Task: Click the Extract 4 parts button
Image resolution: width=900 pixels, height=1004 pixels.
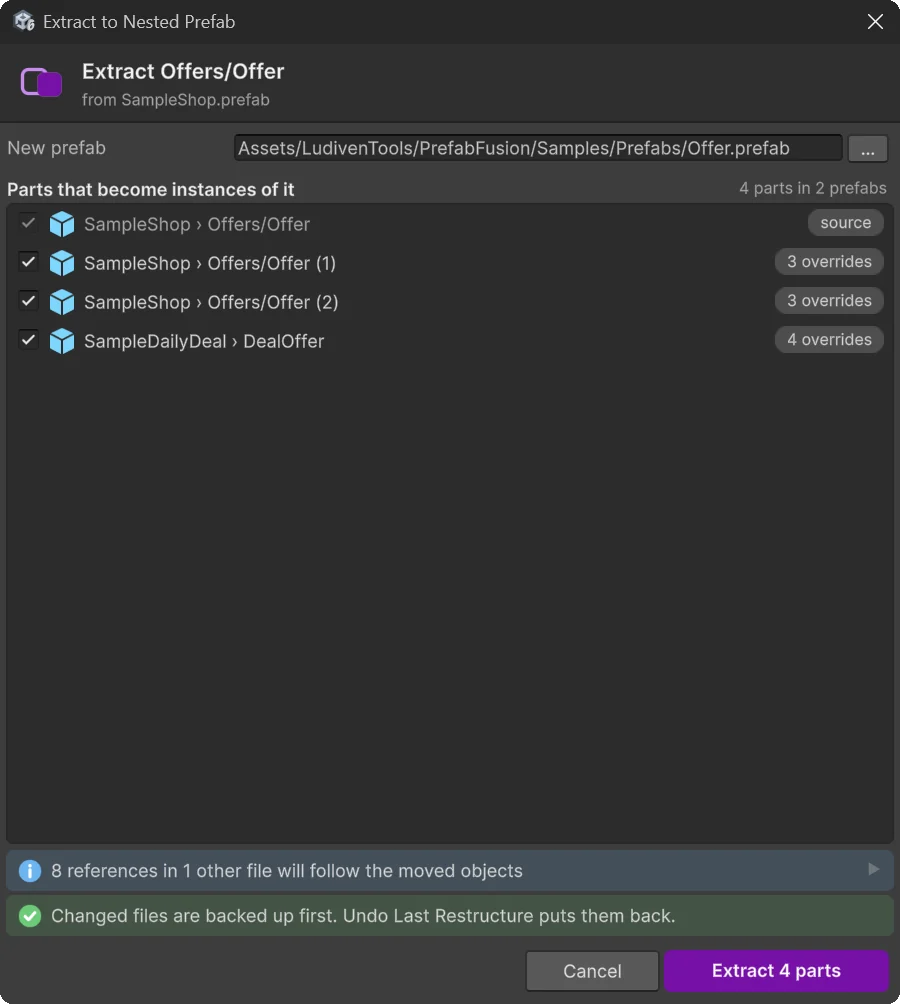Action: (776, 971)
